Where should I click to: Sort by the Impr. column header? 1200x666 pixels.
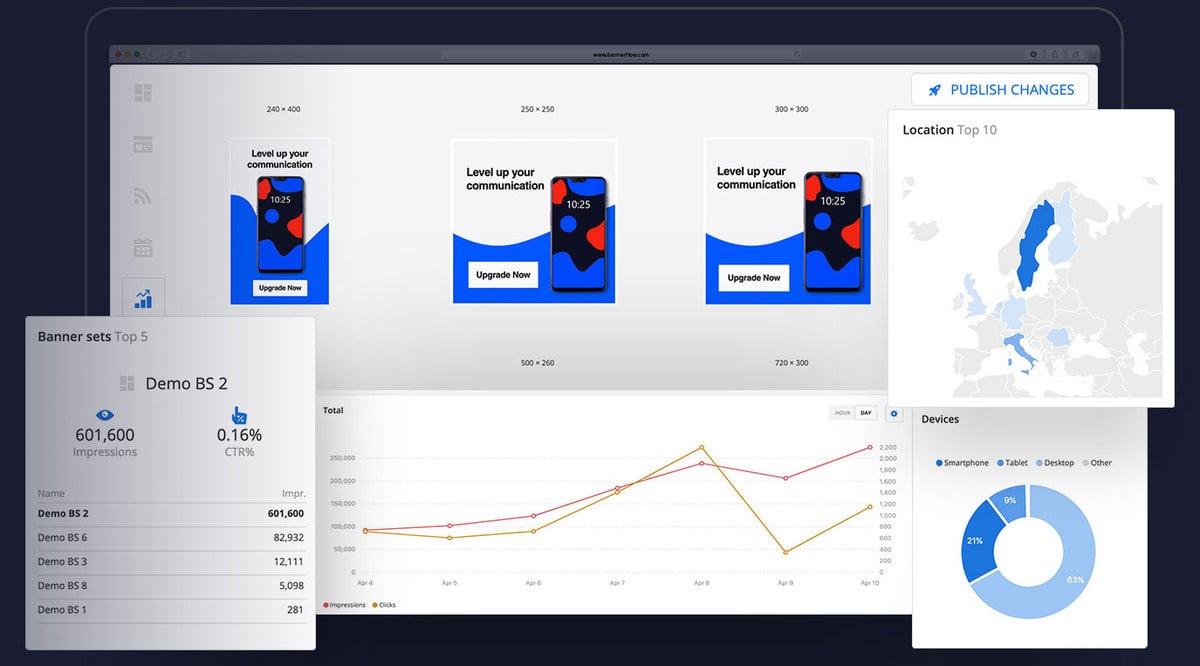pyautogui.click(x=294, y=493)
